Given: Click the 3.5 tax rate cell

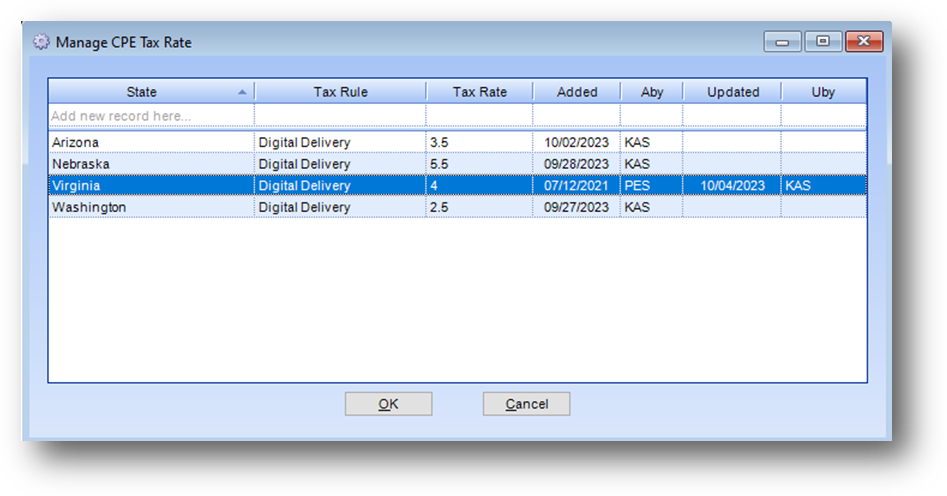Looking at the screenshot, I should tap(480, 143).
